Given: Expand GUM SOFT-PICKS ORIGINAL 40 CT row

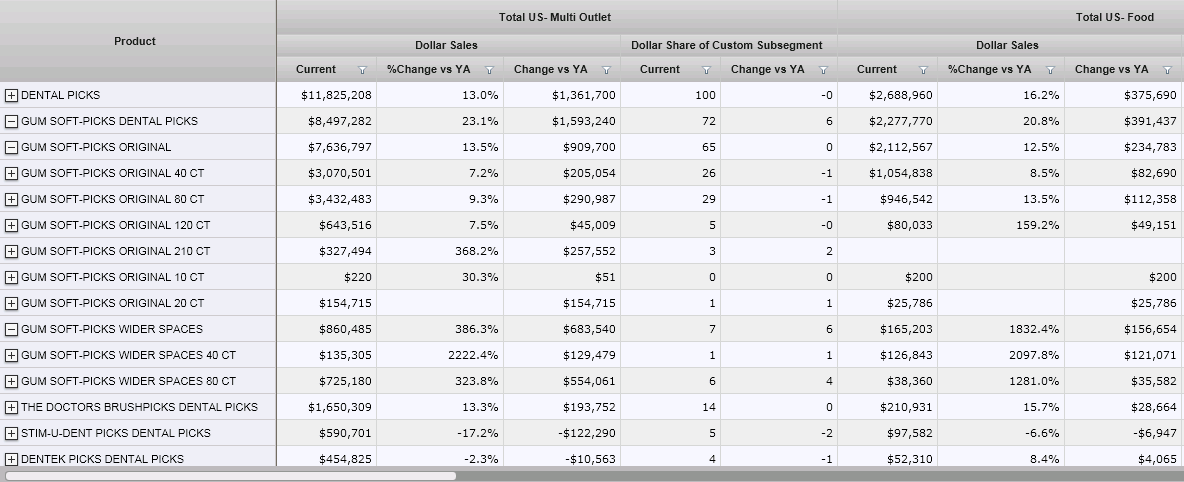Looking at the screenshot, I should tap(12, 173).
